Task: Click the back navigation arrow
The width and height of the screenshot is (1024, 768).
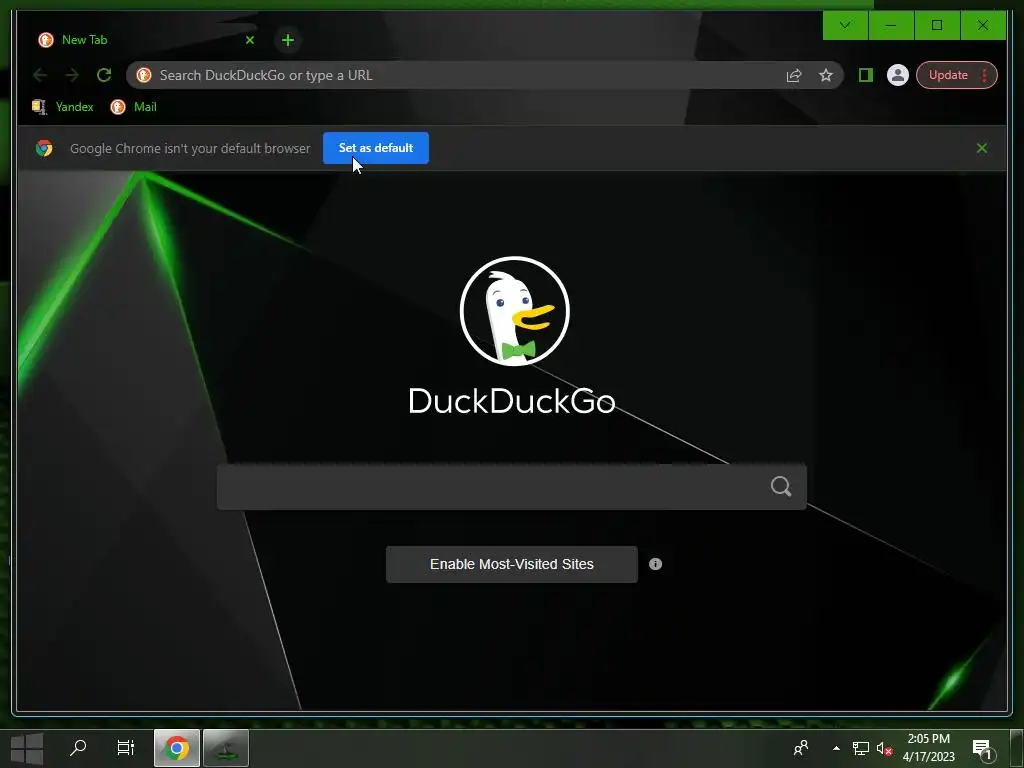Action: [40, 75]
